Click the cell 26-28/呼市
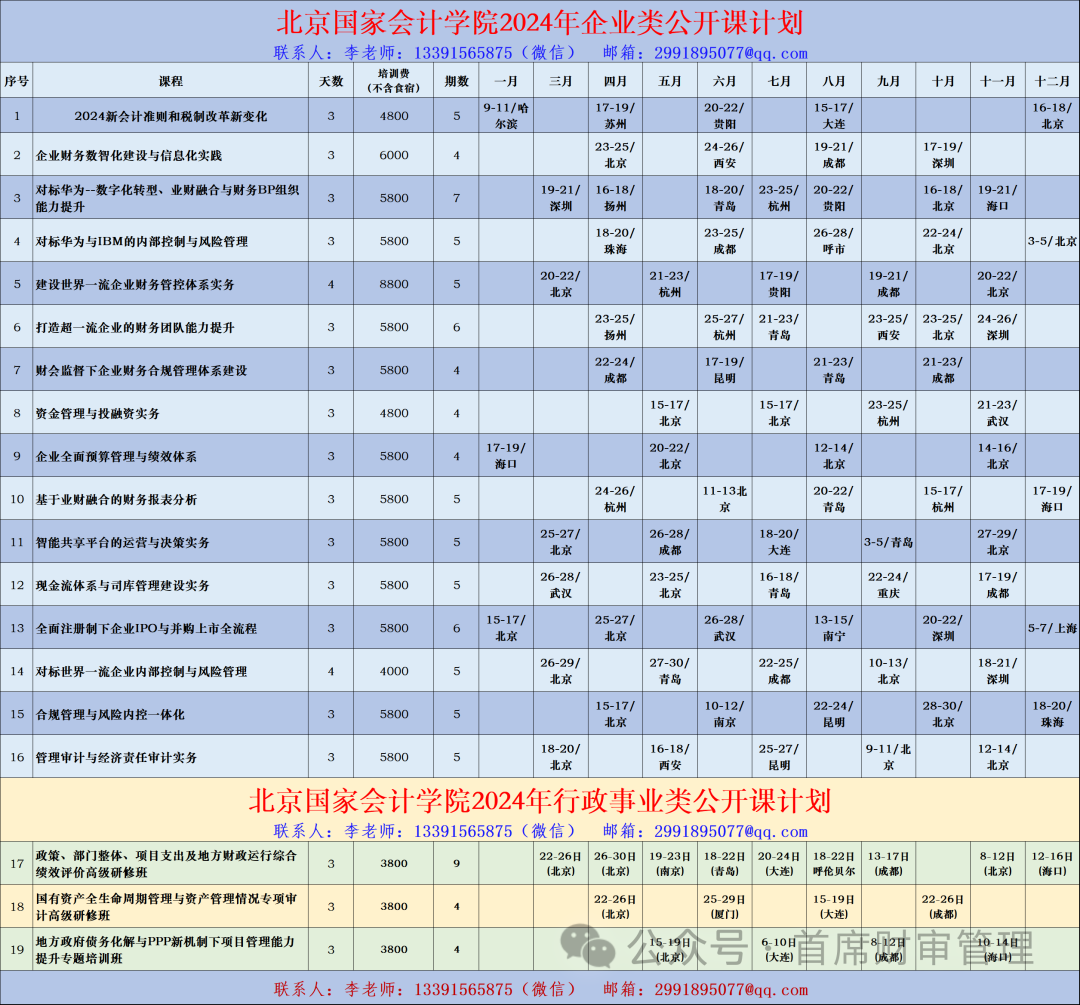This screenshot has height=1005, width=1080. click(833, 241)
